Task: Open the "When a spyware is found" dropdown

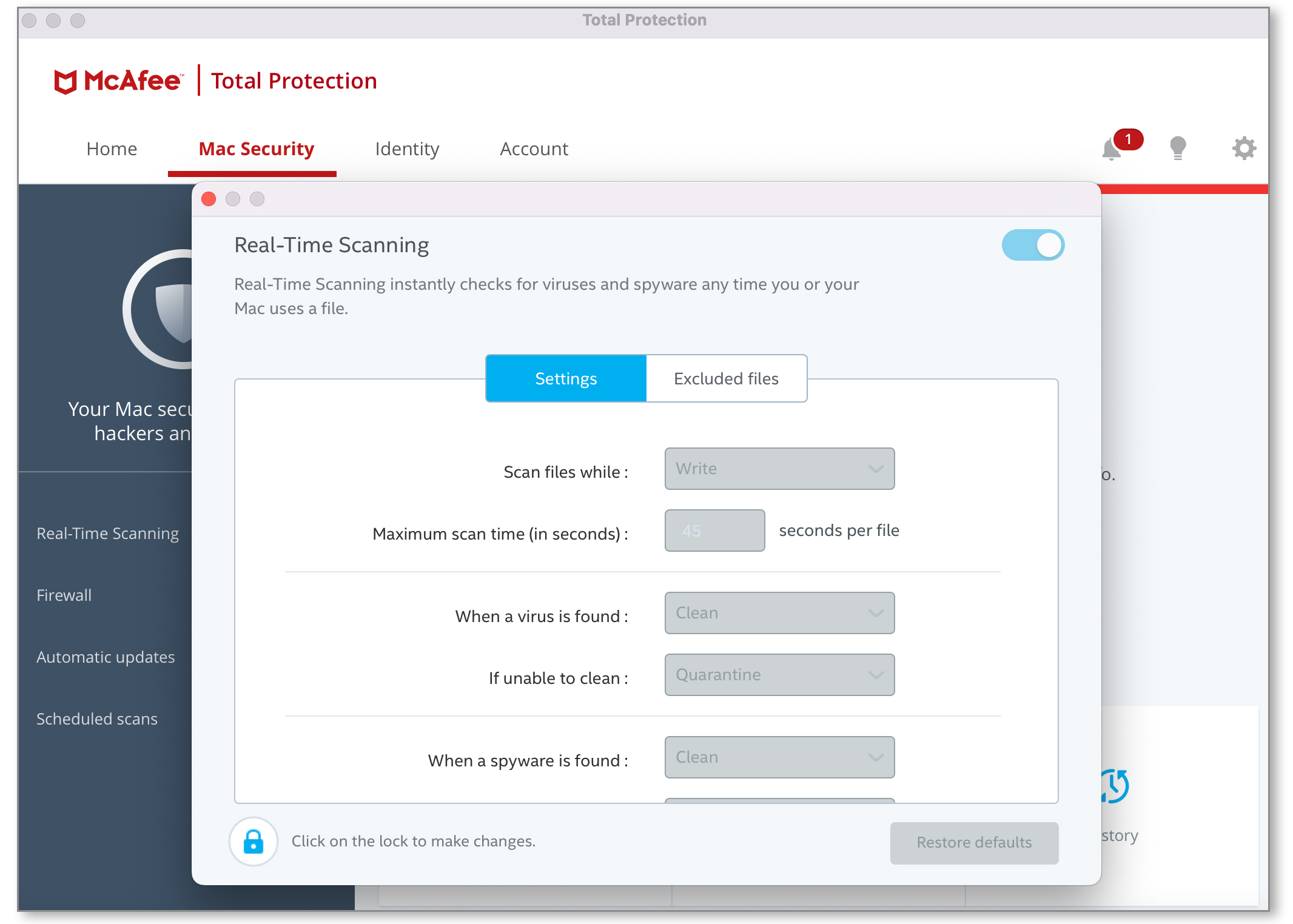Action: [779, 757]
